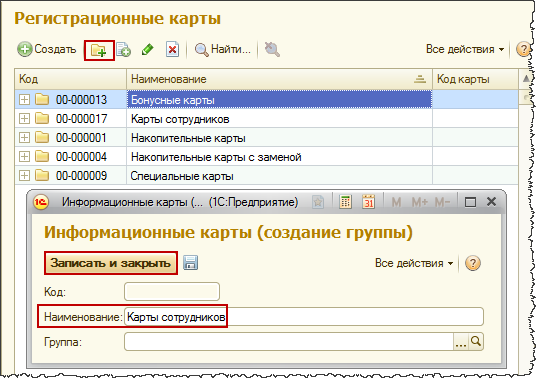The width and height of the screenshot is (536, 380).
Task: Click the Создать button
Action: [47, 49]
